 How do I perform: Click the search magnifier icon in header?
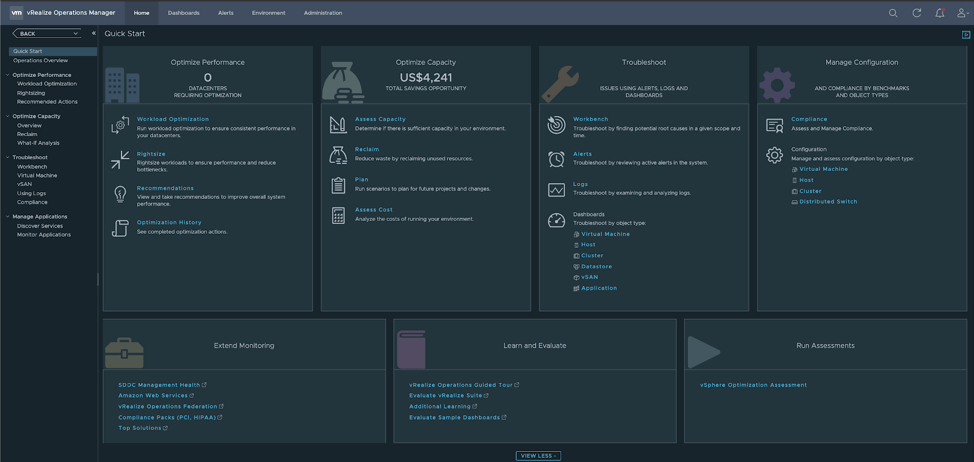point(893,13)
